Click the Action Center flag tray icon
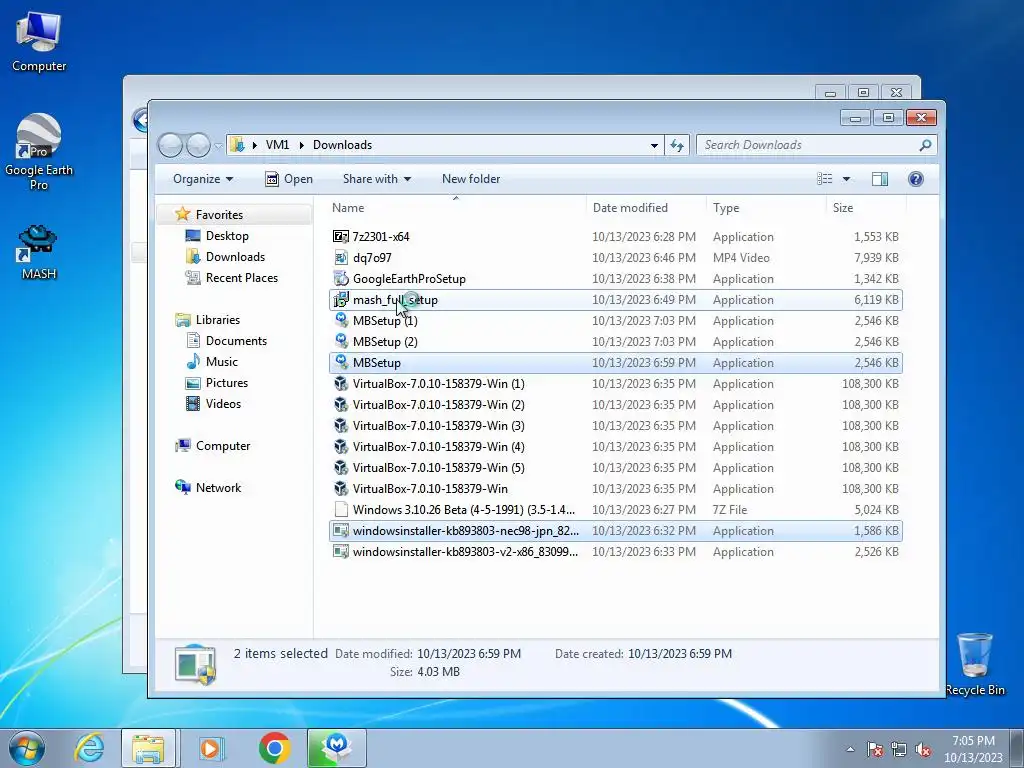Image resolution: width=1024 pixels, height=768 pixels. [x=875, y=750]
